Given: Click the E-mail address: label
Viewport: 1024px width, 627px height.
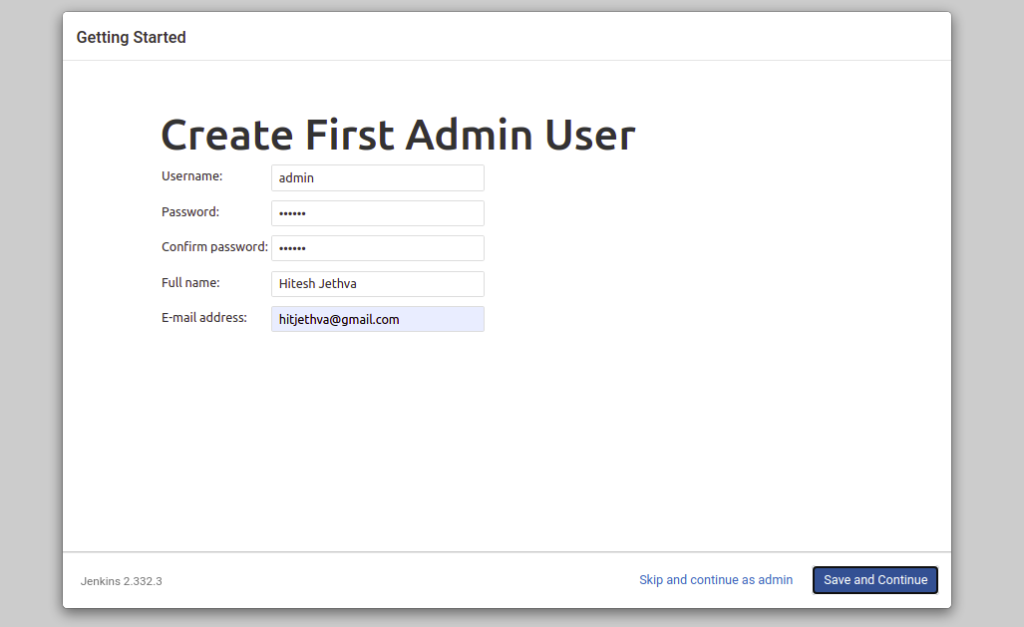Looking at the screenshot, I should pos(204,317).
